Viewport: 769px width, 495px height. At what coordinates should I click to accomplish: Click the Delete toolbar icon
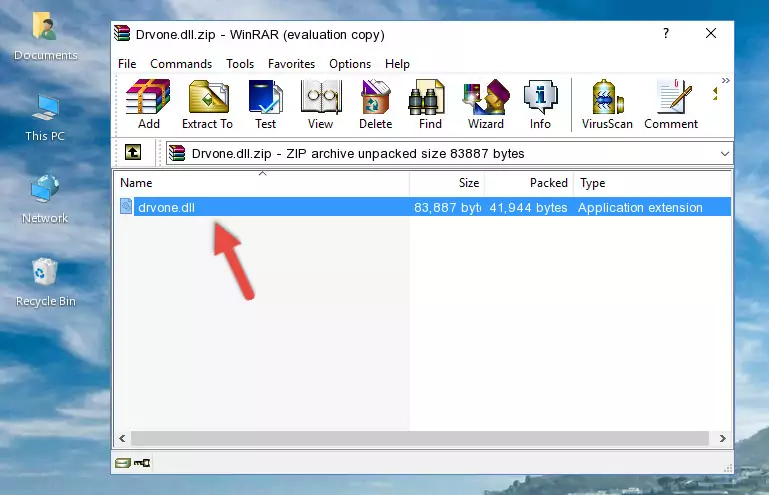click(376, 104)
